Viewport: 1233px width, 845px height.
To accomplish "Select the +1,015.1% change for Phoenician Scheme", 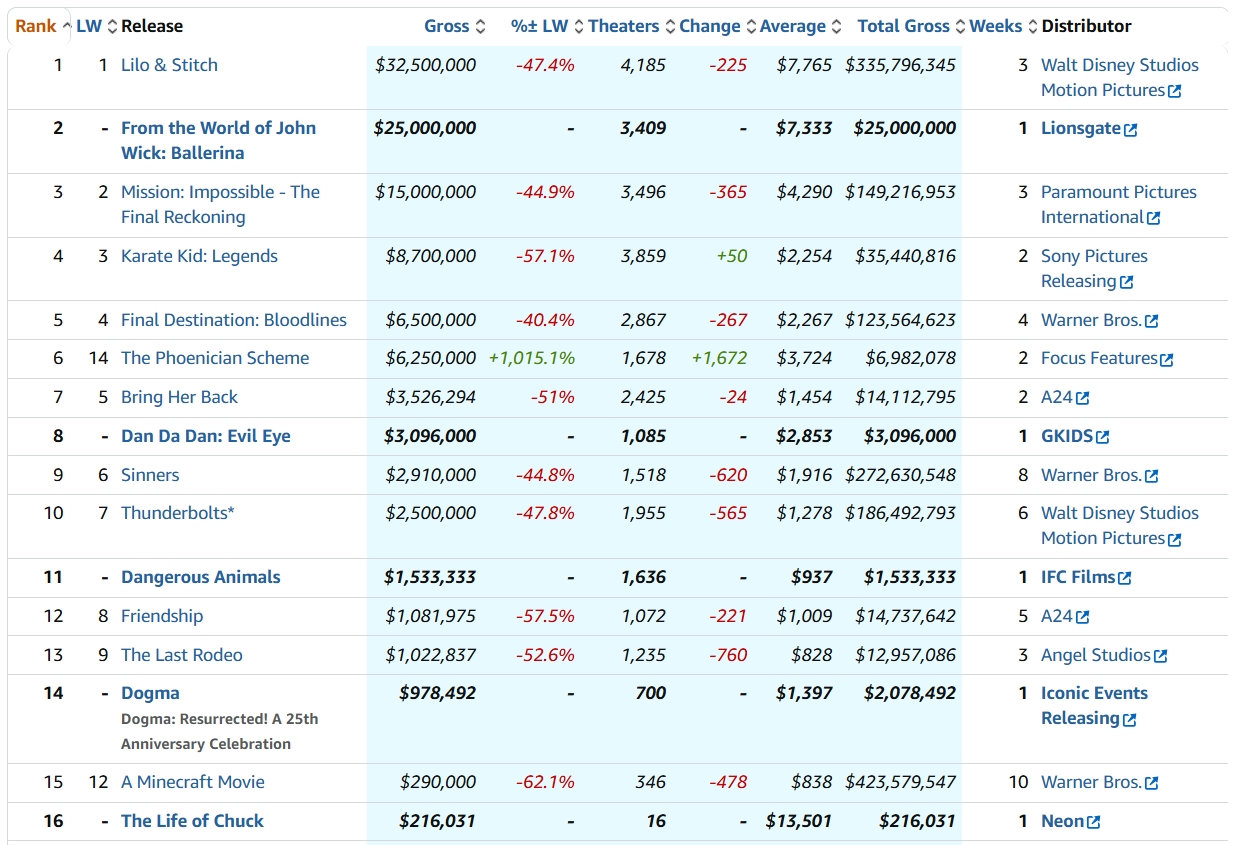I will pos(532,358).
